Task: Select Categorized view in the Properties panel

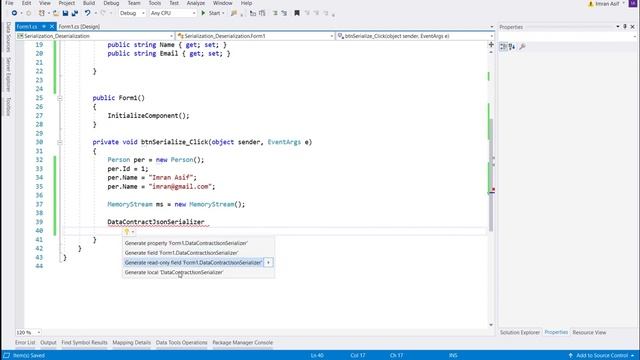Action: [503, 47]
